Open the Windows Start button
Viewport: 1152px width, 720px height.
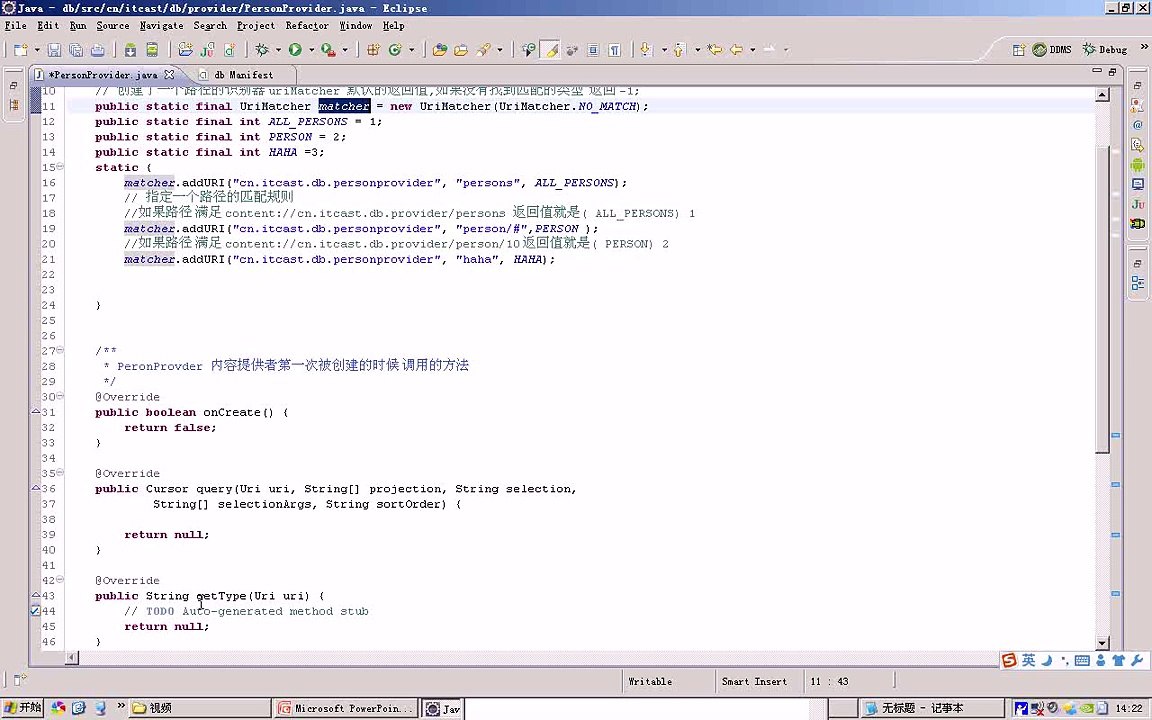(23, 708)
